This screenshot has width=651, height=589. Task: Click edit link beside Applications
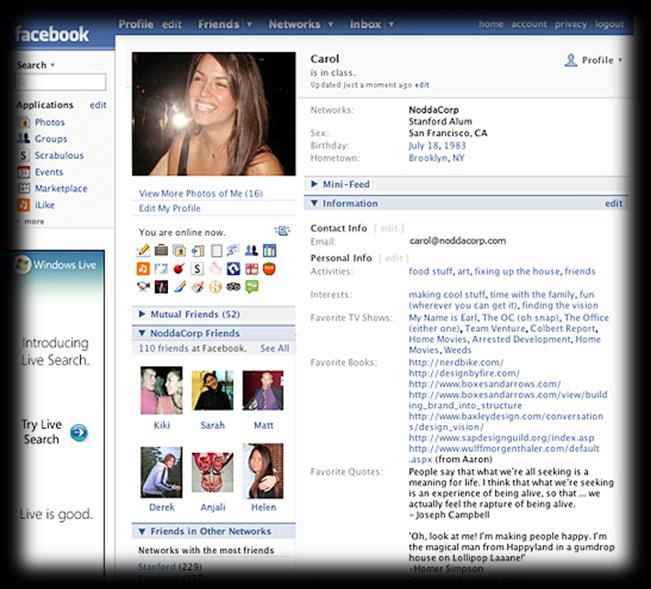pos(98,105)
